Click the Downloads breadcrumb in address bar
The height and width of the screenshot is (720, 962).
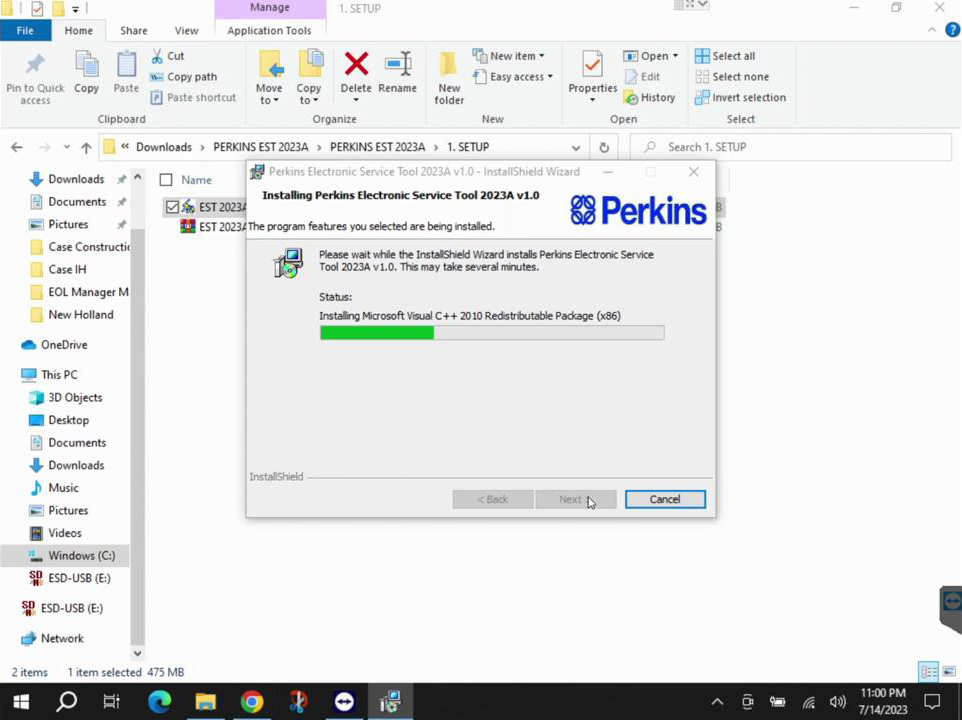click(164, 147)
